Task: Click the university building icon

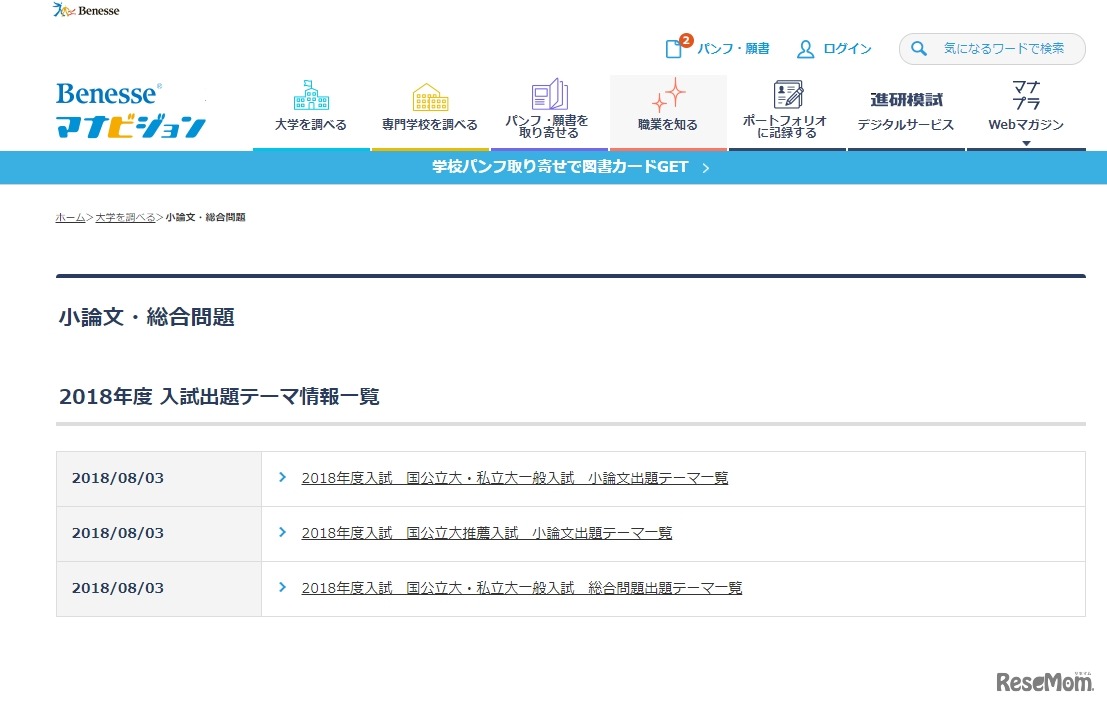Action: pos(311,95)
